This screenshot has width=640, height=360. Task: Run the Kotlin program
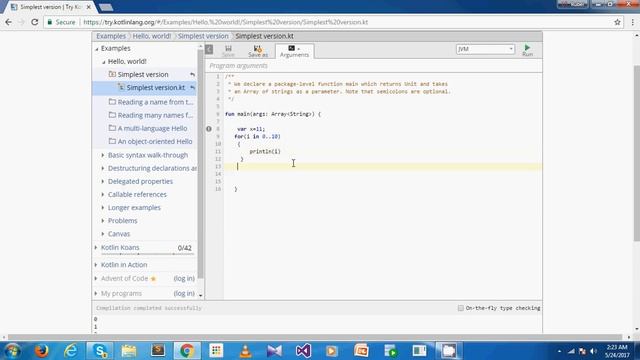(527, 51)
